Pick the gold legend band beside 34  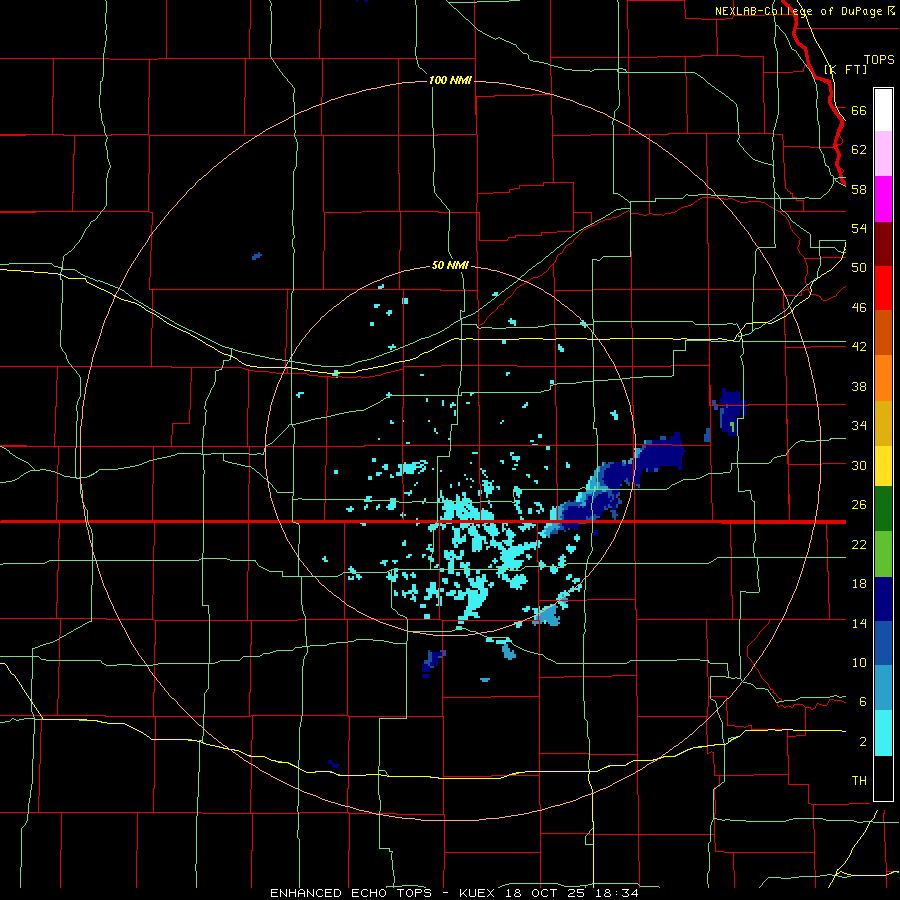point(883,424)
